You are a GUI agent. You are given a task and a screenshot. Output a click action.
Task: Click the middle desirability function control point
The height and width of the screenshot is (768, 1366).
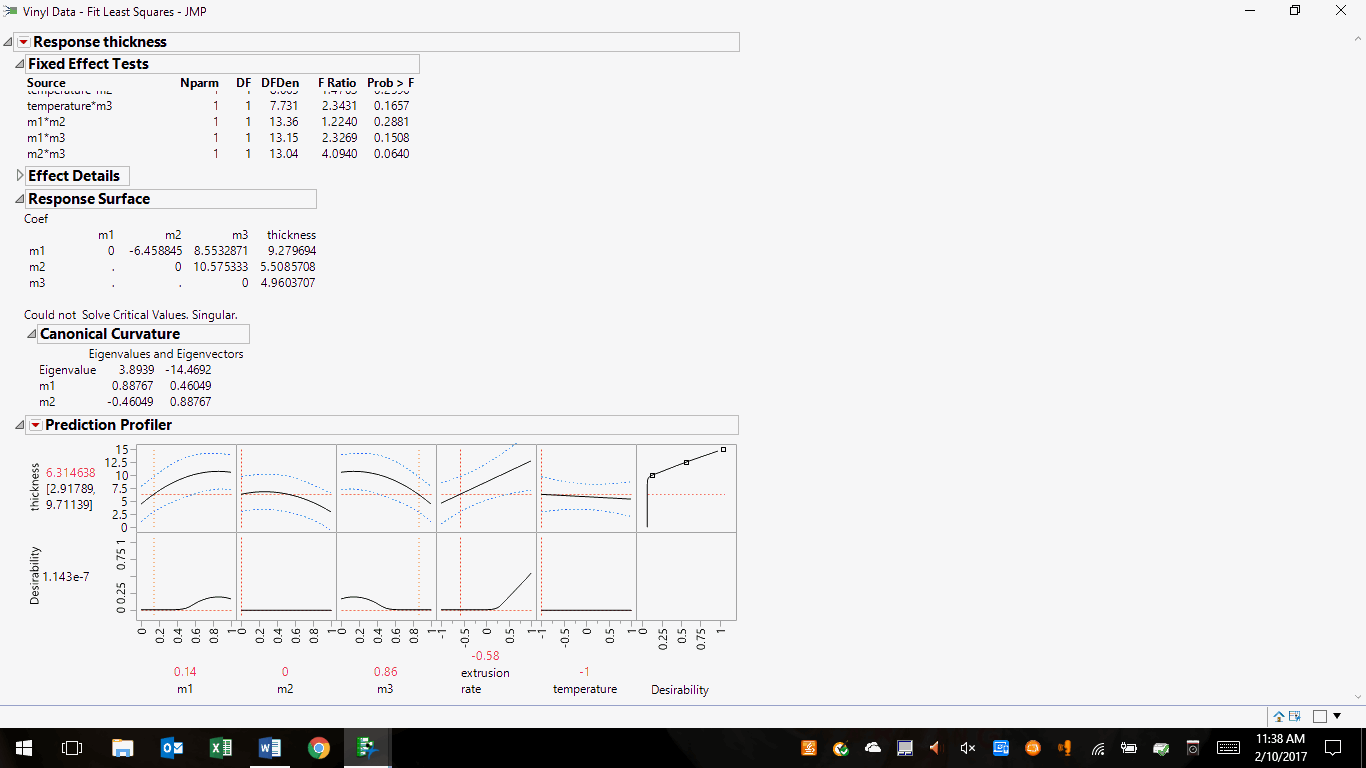coord(687,462)
